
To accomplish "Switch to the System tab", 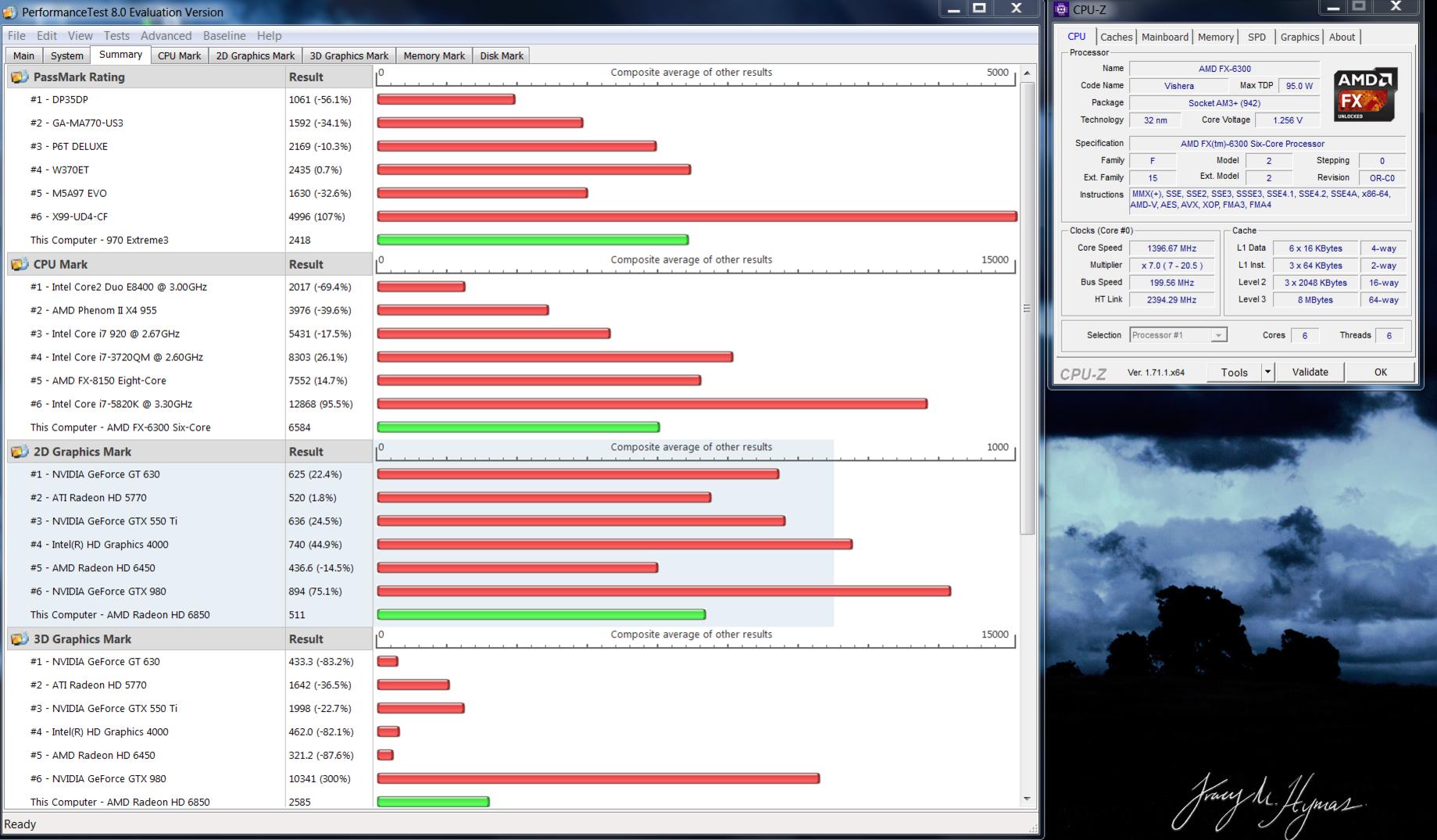I will pyautogui.click(x=66, y=55).
